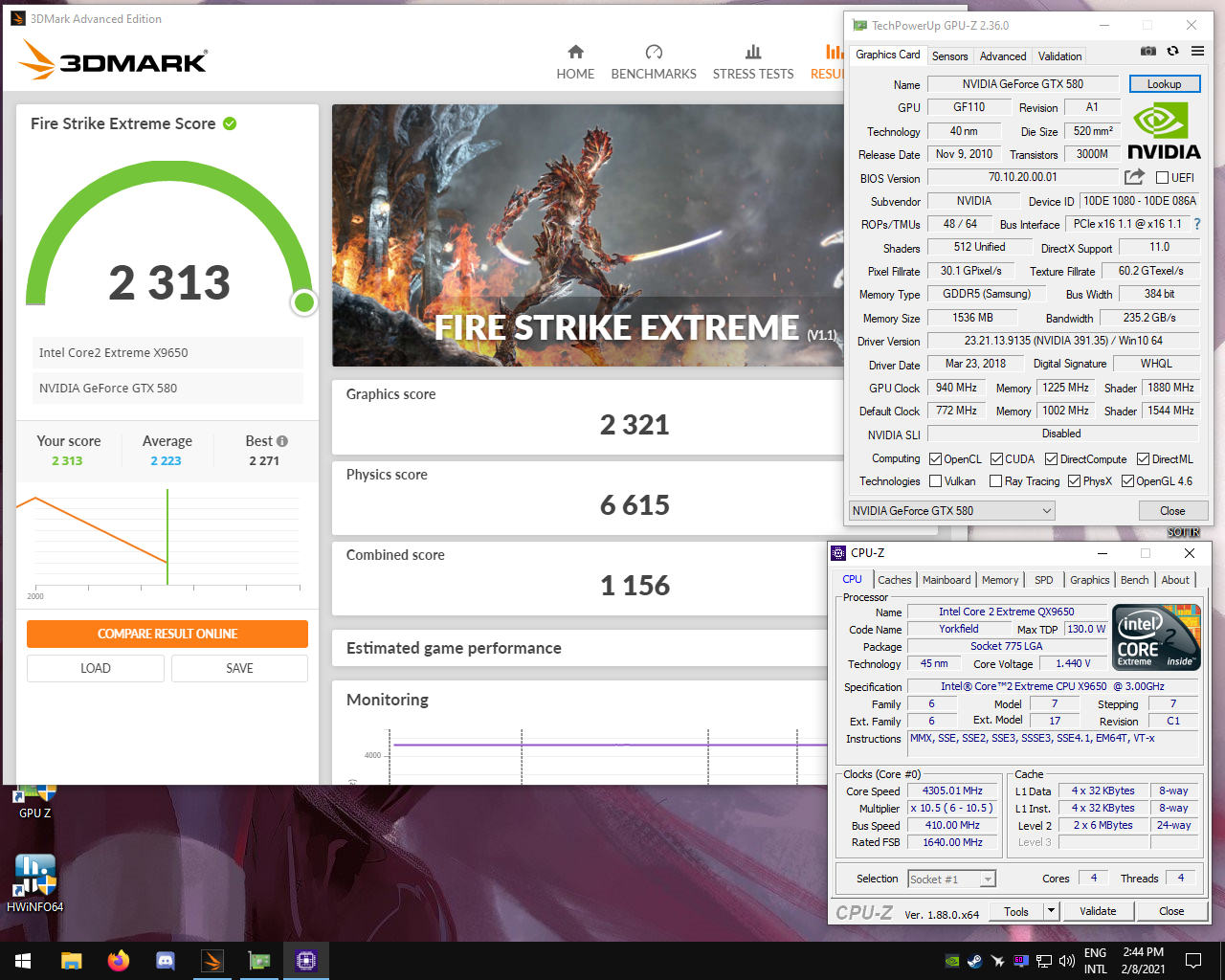Toggle the OpenCL checkbox
Screen dimensions: 1225x980
pos(935,459)
